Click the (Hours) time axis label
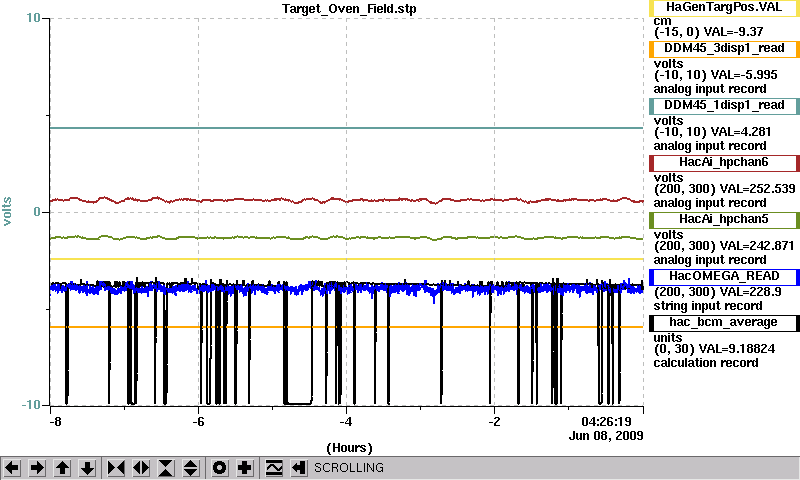This screenshot has height=480, width=800. point(349,448)
